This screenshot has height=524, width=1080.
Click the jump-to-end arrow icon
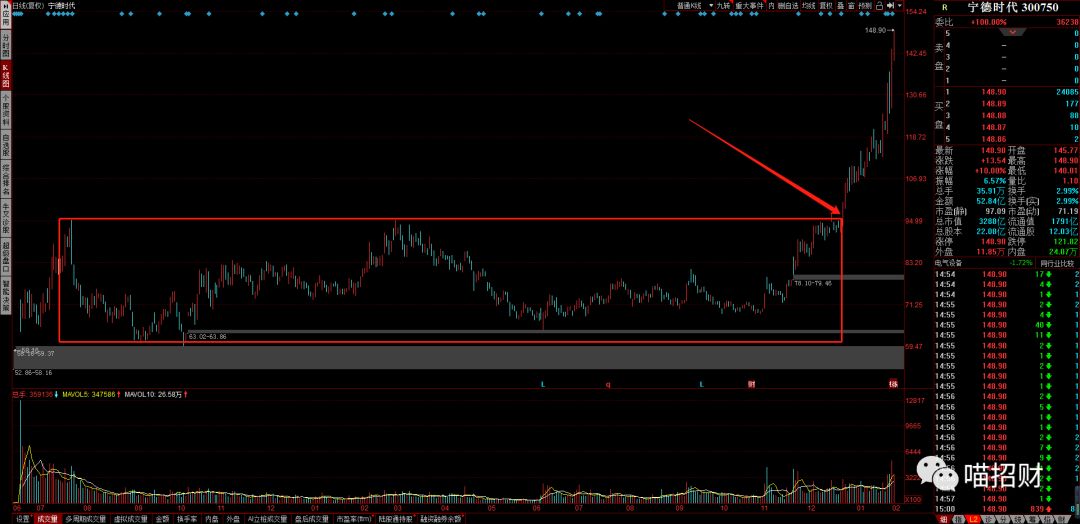[890, 6]
